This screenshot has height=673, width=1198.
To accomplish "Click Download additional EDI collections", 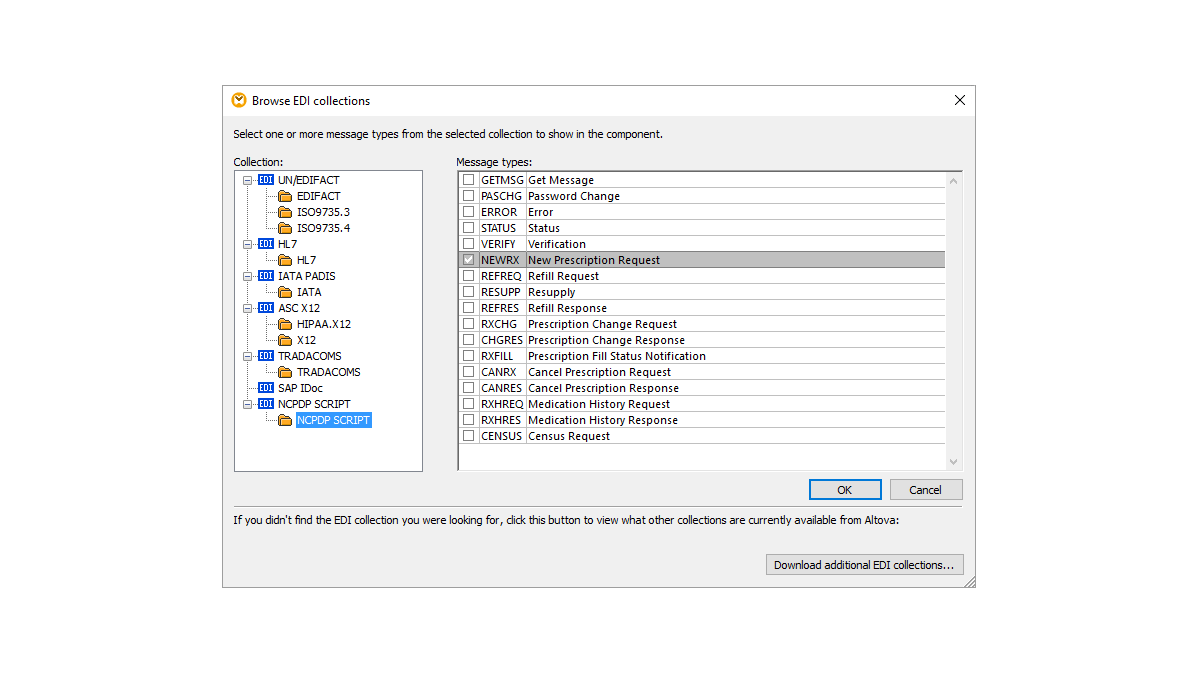I will click(x=865, y=564).
